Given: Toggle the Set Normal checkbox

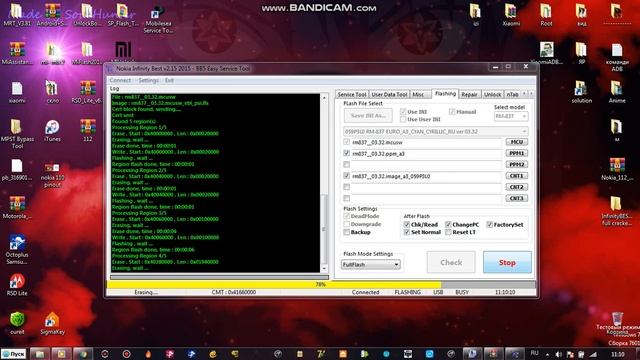Looking at the screenshot, I should pos(407,232).
